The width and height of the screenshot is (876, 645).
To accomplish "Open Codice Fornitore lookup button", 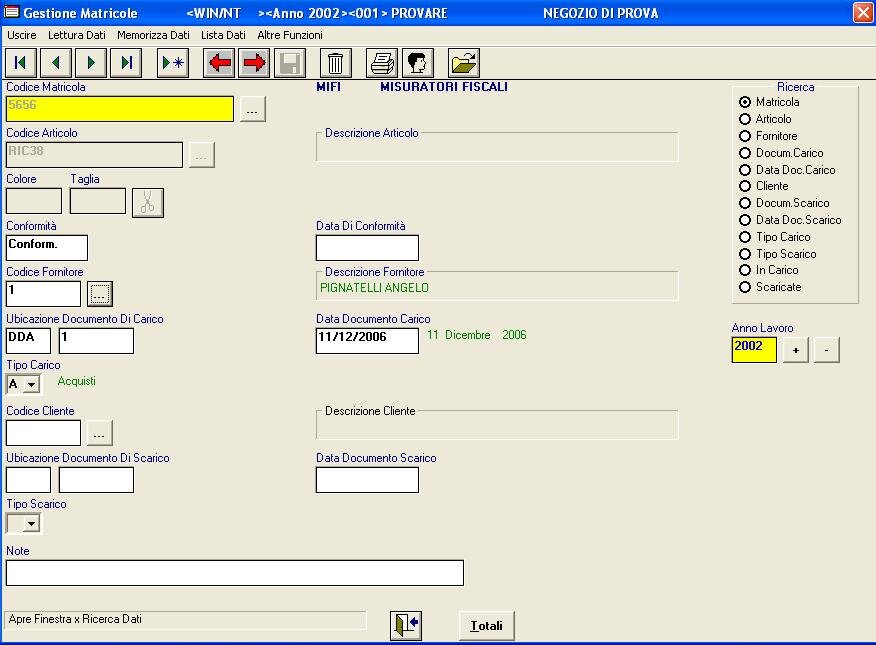I will pos(101,294).
